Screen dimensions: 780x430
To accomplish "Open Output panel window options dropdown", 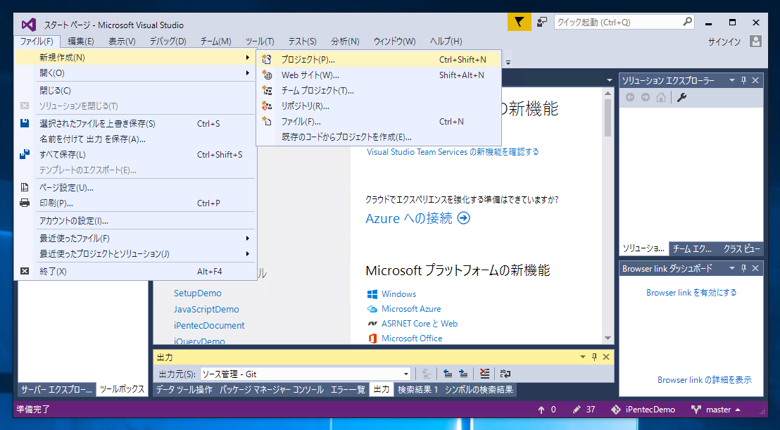I will tap(583, 357).
